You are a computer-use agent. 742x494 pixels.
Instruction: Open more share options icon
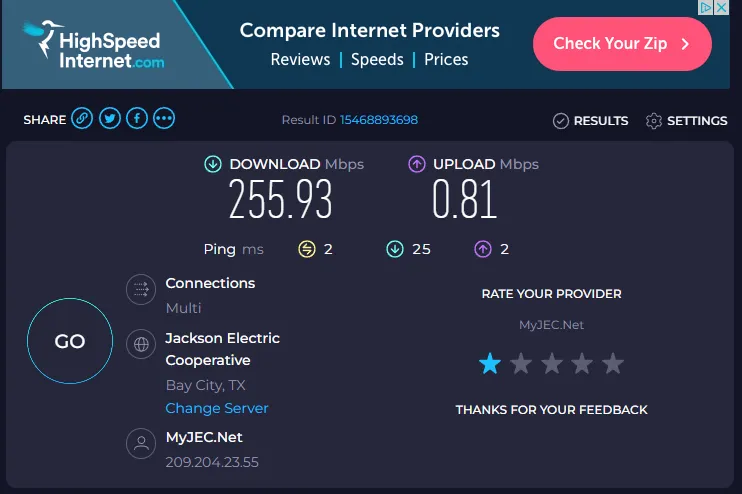[x=164, y=119]
